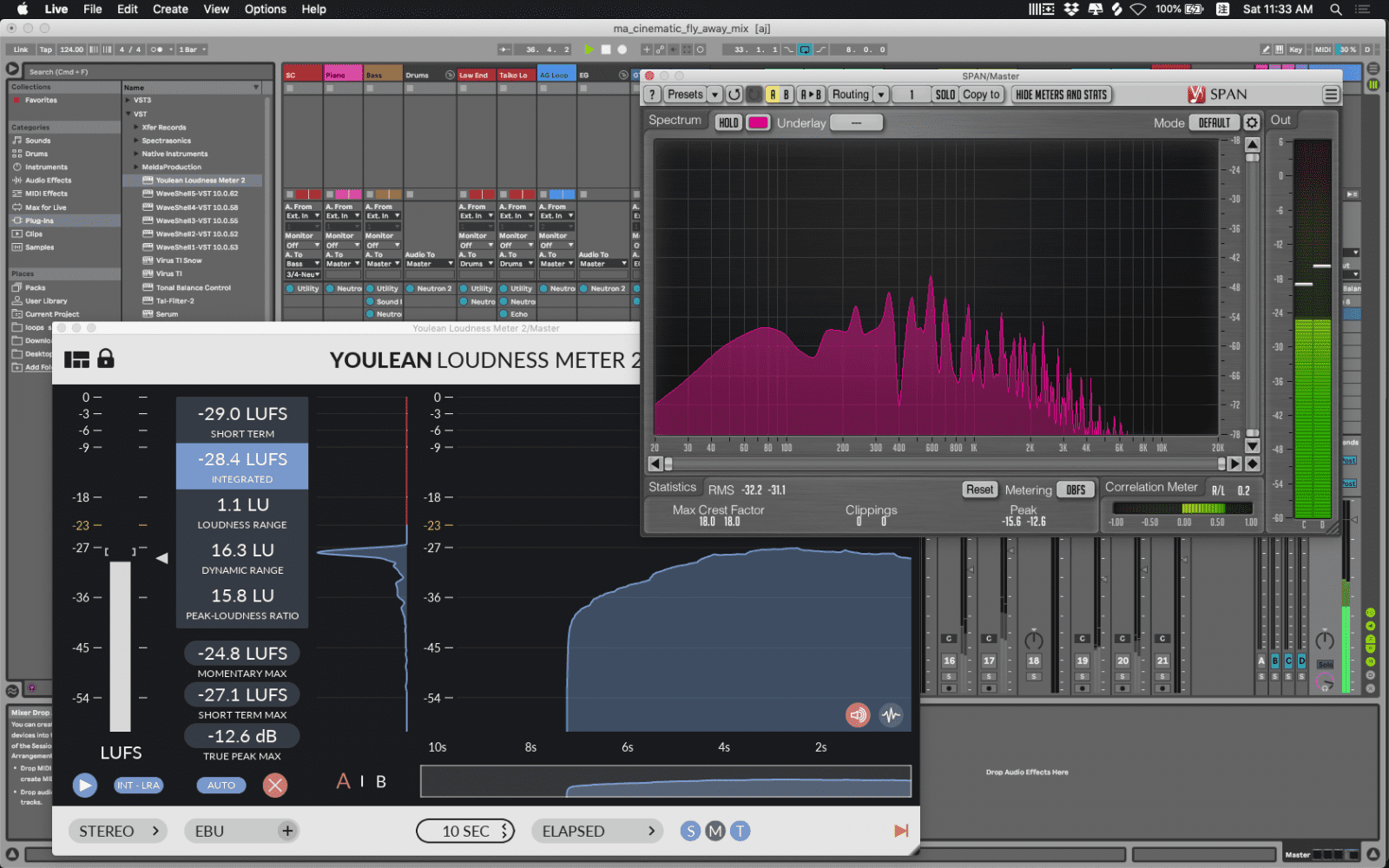Change the SPAN spectrum magenta color swatch
This screenshot has width=1389, height=868.
758,122
